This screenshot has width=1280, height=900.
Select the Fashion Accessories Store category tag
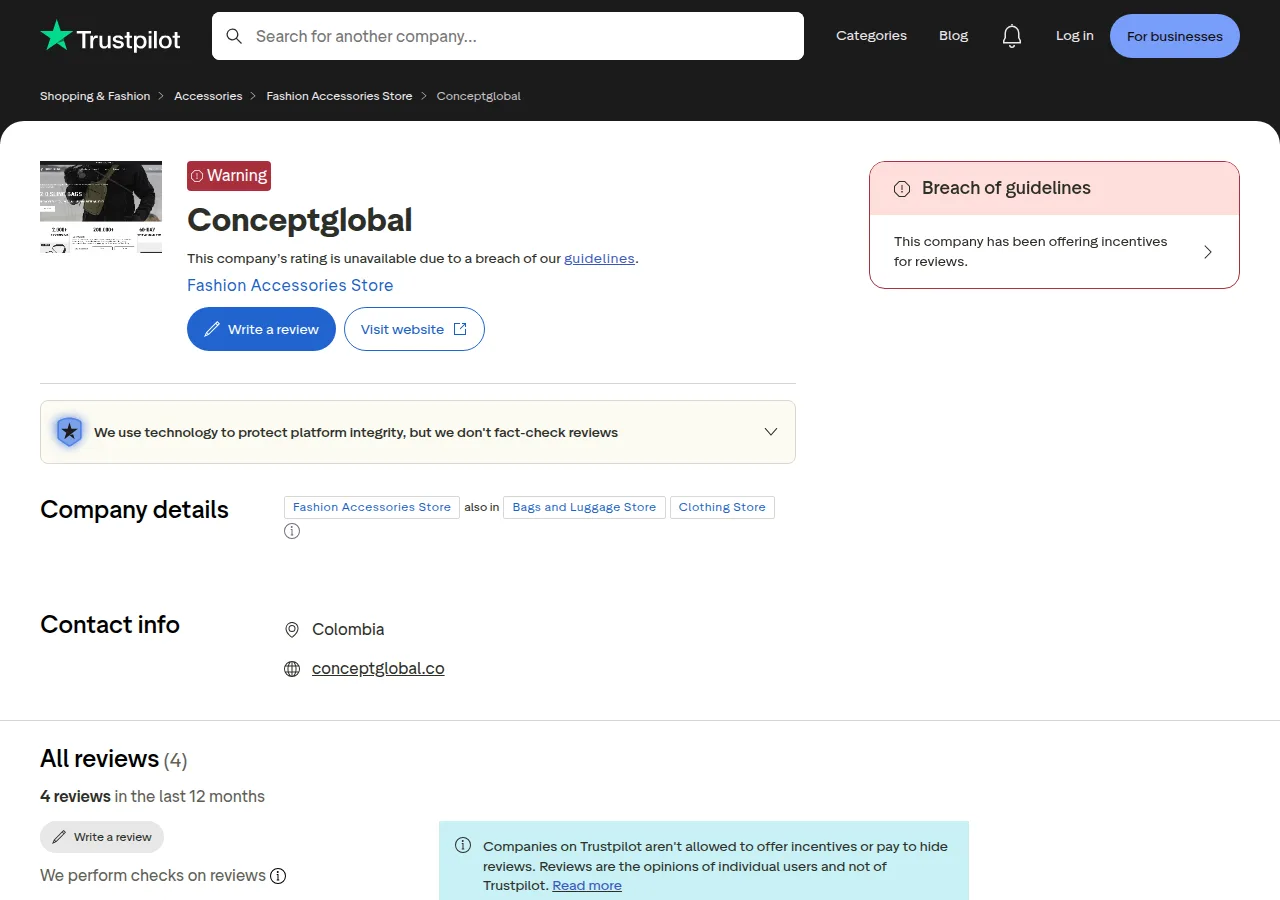point(372,507)
